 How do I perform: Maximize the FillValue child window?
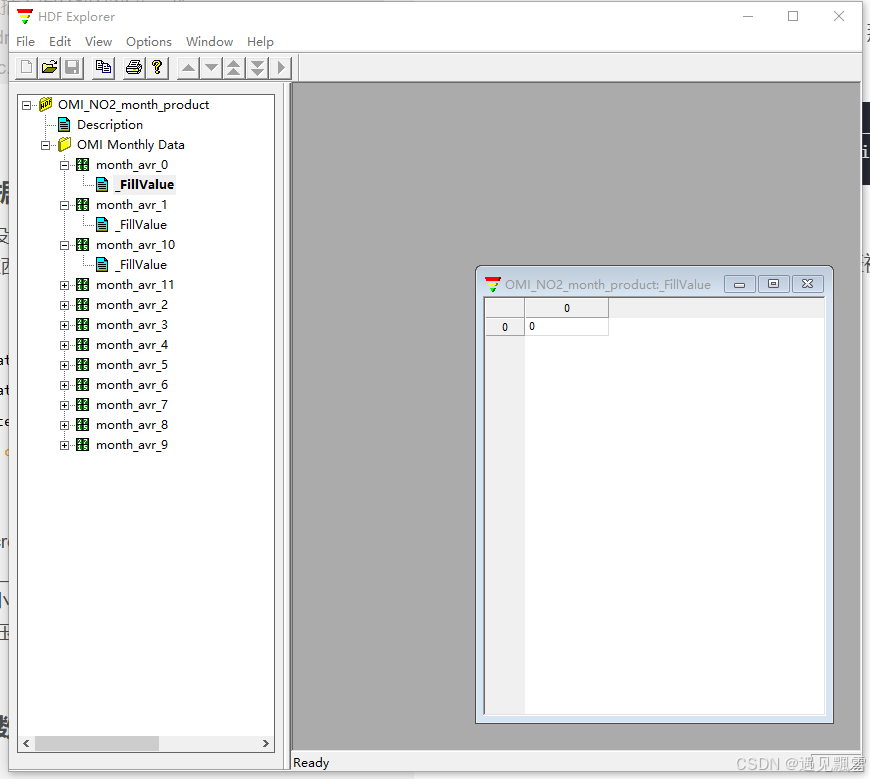click(773, 284)
